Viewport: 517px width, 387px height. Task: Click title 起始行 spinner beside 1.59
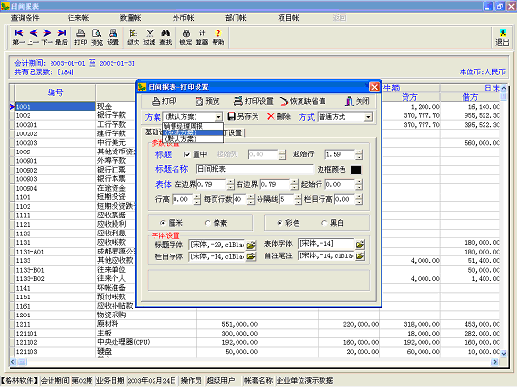pos(359,155)
